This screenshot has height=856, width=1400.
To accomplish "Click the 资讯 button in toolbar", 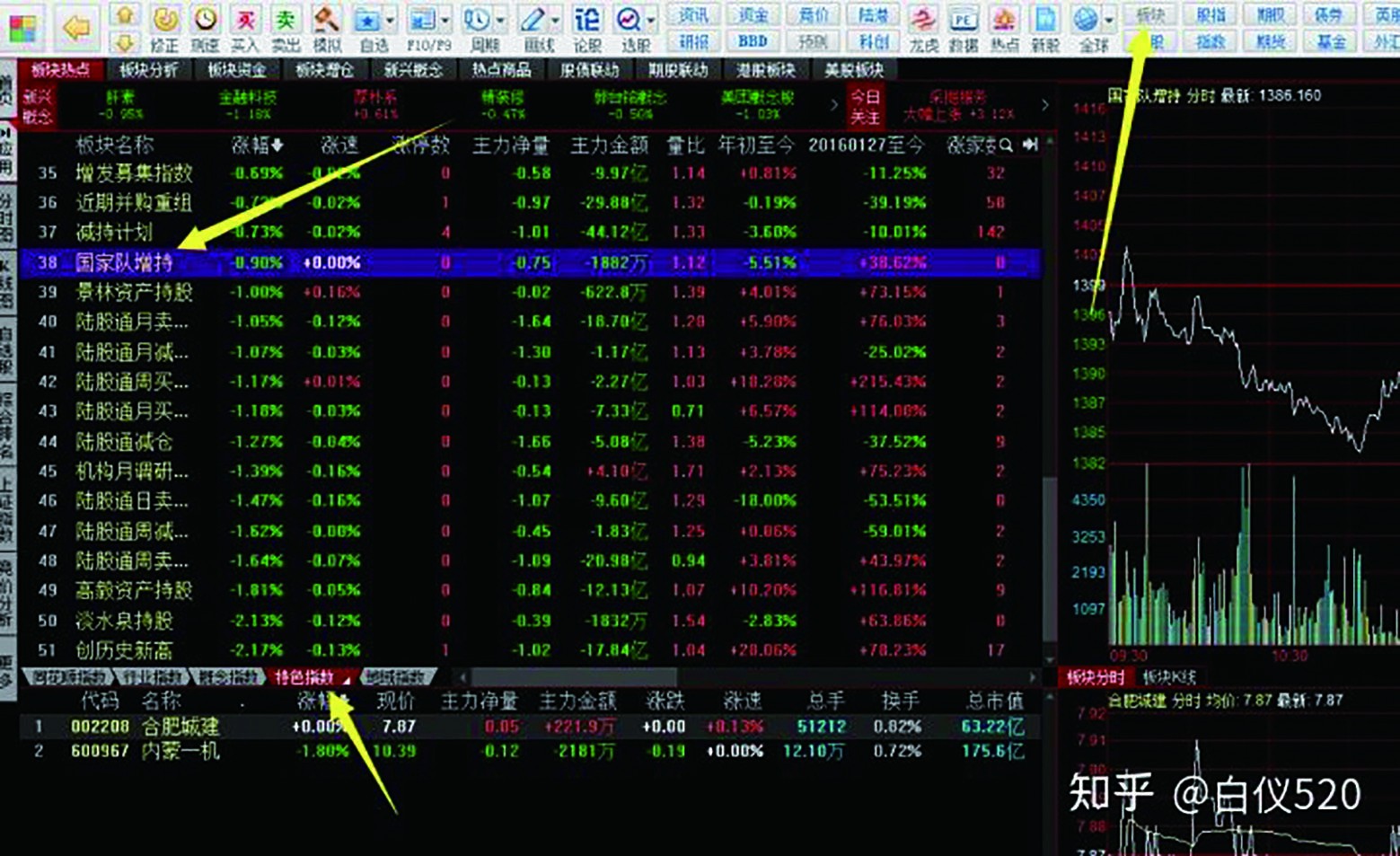I will [693, 15].
